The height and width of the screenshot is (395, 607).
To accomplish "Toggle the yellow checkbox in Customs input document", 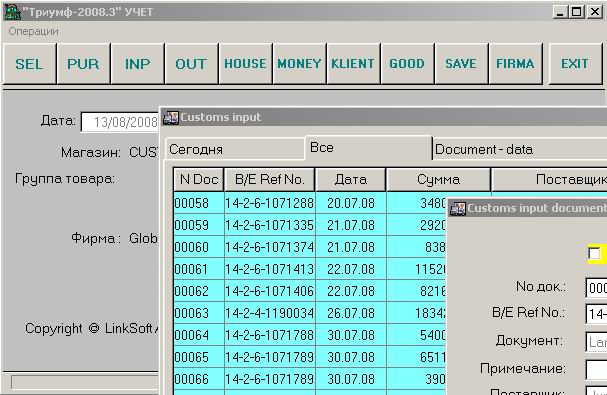I will (594, 254).
